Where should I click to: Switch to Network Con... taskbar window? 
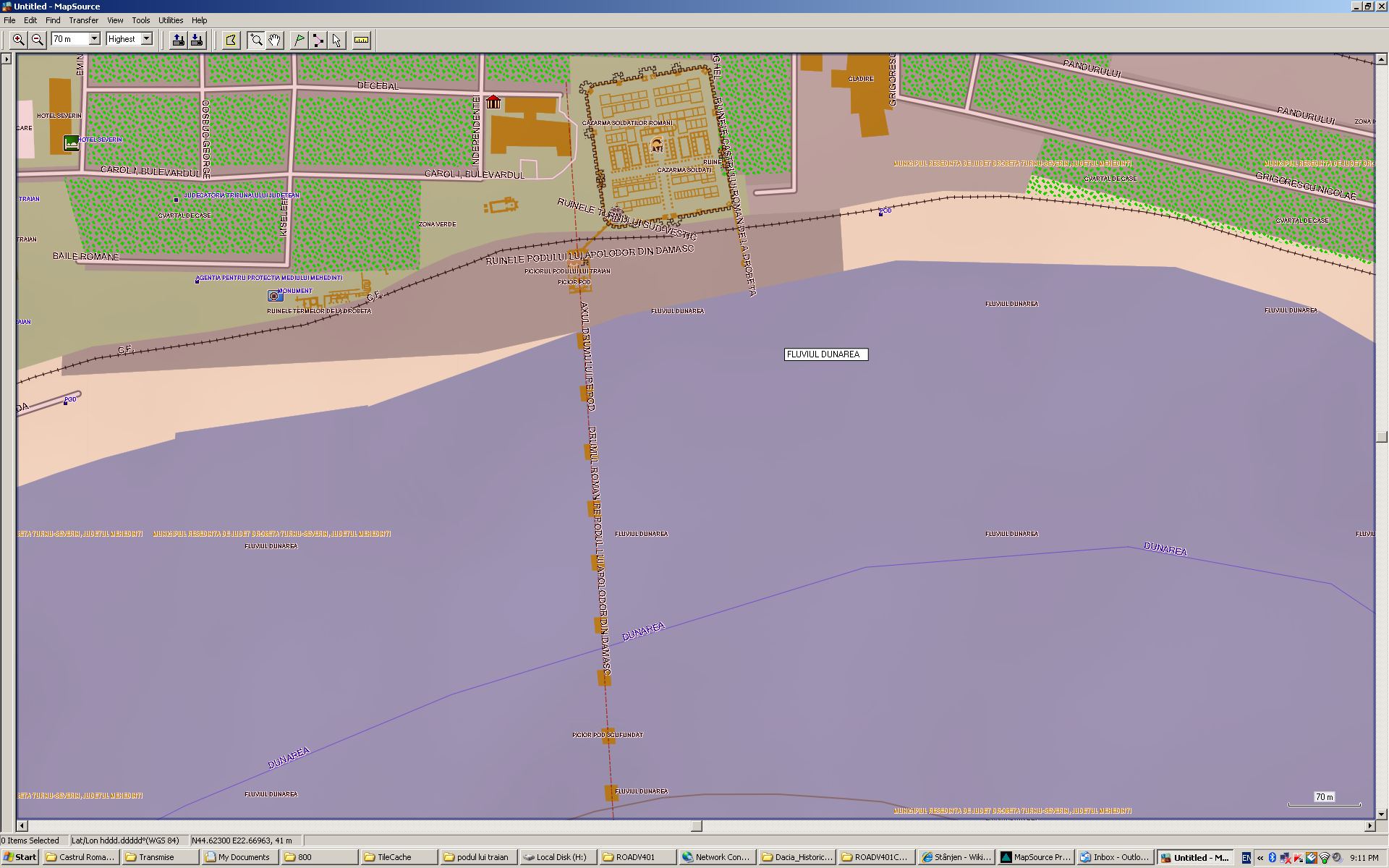click(717, 857)
